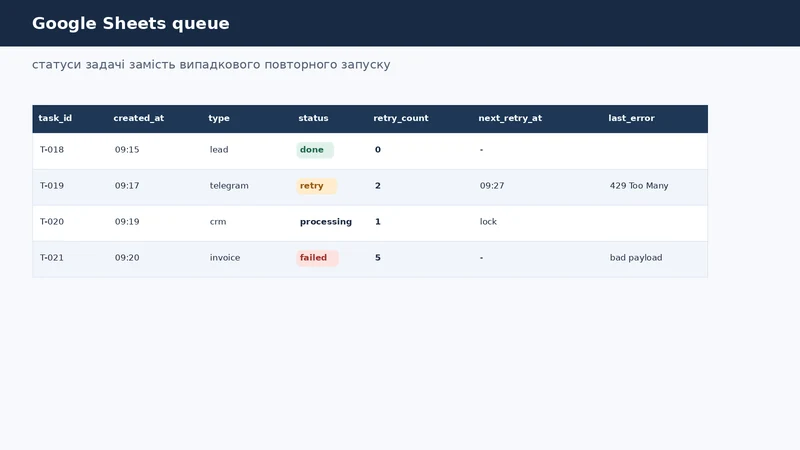Click the 'bad payload' error cell
800x450 pixels.
pos(636,258)
